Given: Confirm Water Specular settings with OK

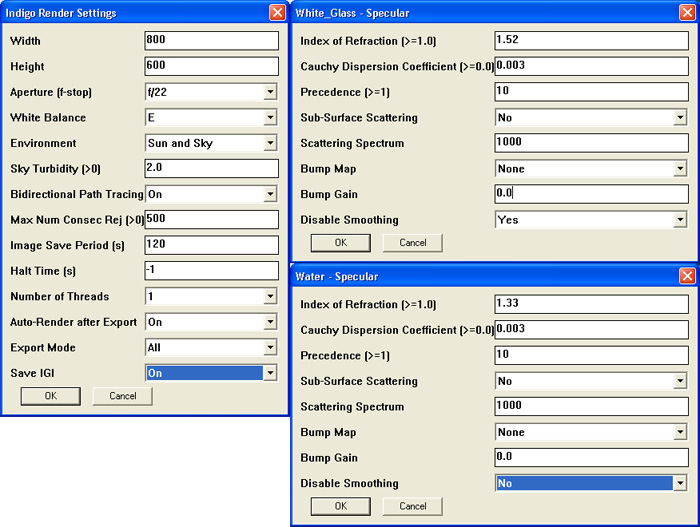Looking at the screenshot, I should tap(341, 506).
